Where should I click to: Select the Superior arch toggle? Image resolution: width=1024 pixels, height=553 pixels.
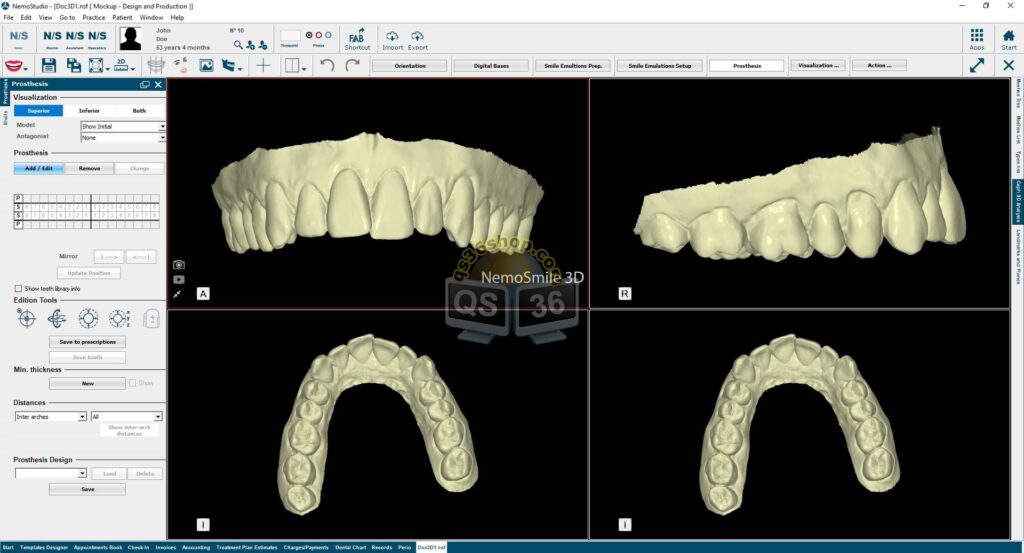(x=39, y=111)
